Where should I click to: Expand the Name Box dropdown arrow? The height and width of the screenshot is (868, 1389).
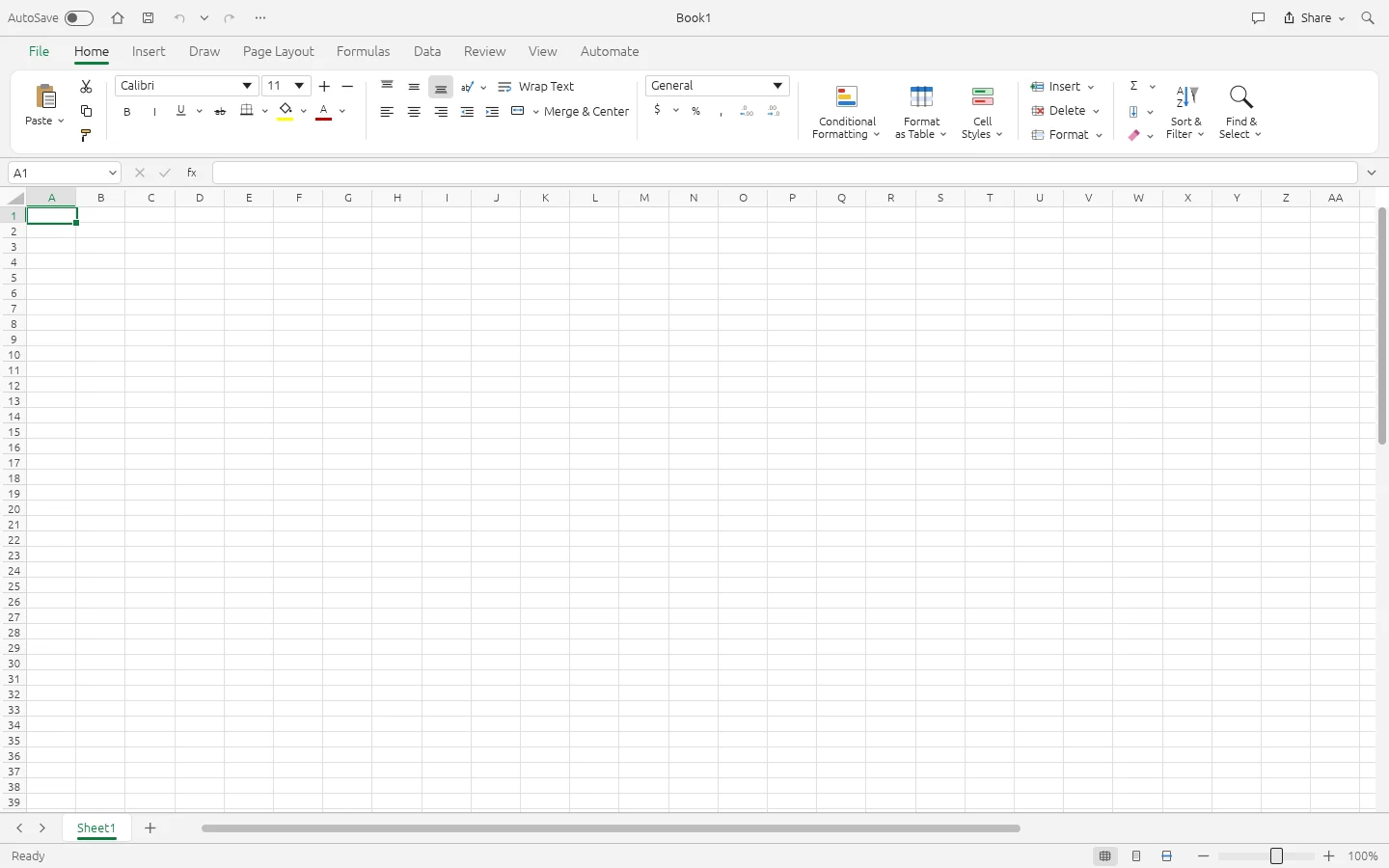(x=113, y=173)
